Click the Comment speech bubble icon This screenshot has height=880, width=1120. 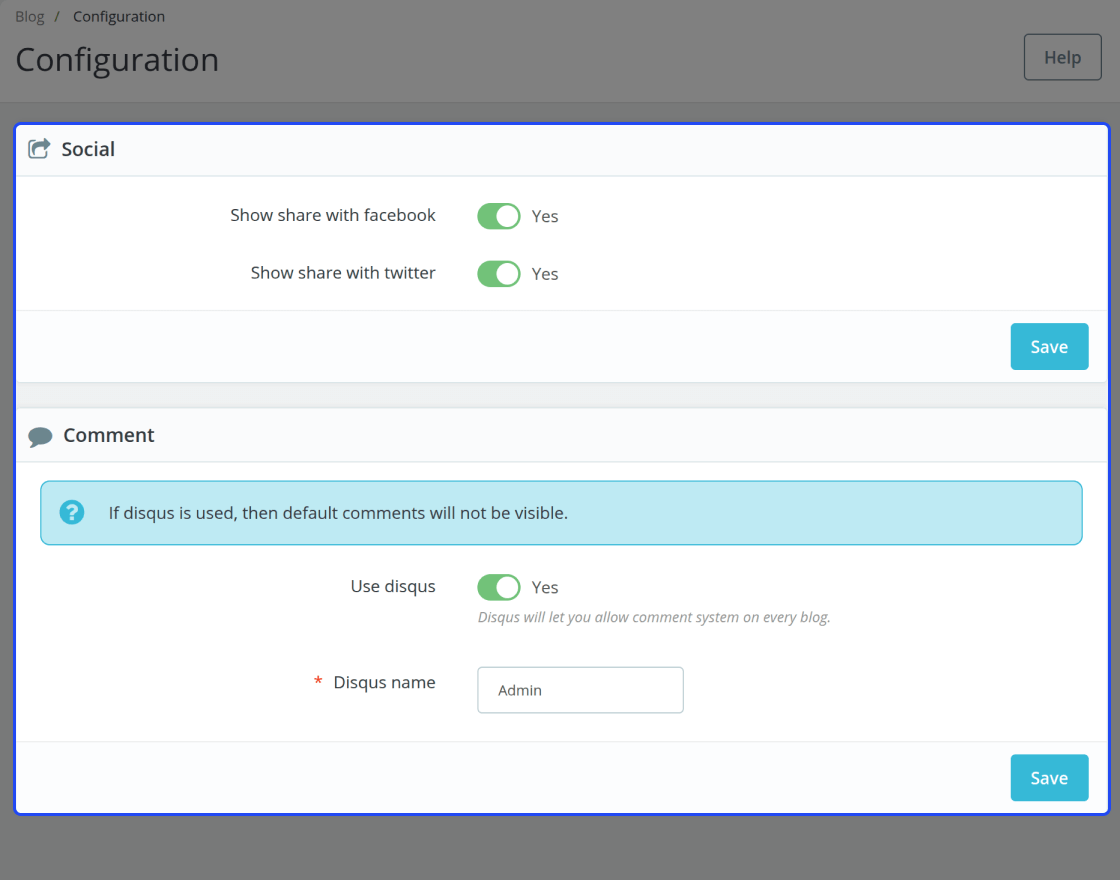coord(40,436)
